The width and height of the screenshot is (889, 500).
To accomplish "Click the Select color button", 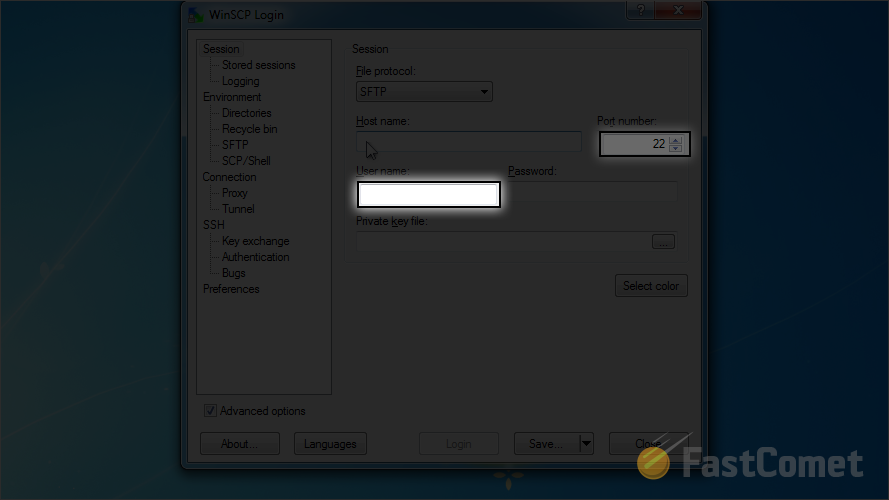I will pyautogui.click(x=651, y=286).
